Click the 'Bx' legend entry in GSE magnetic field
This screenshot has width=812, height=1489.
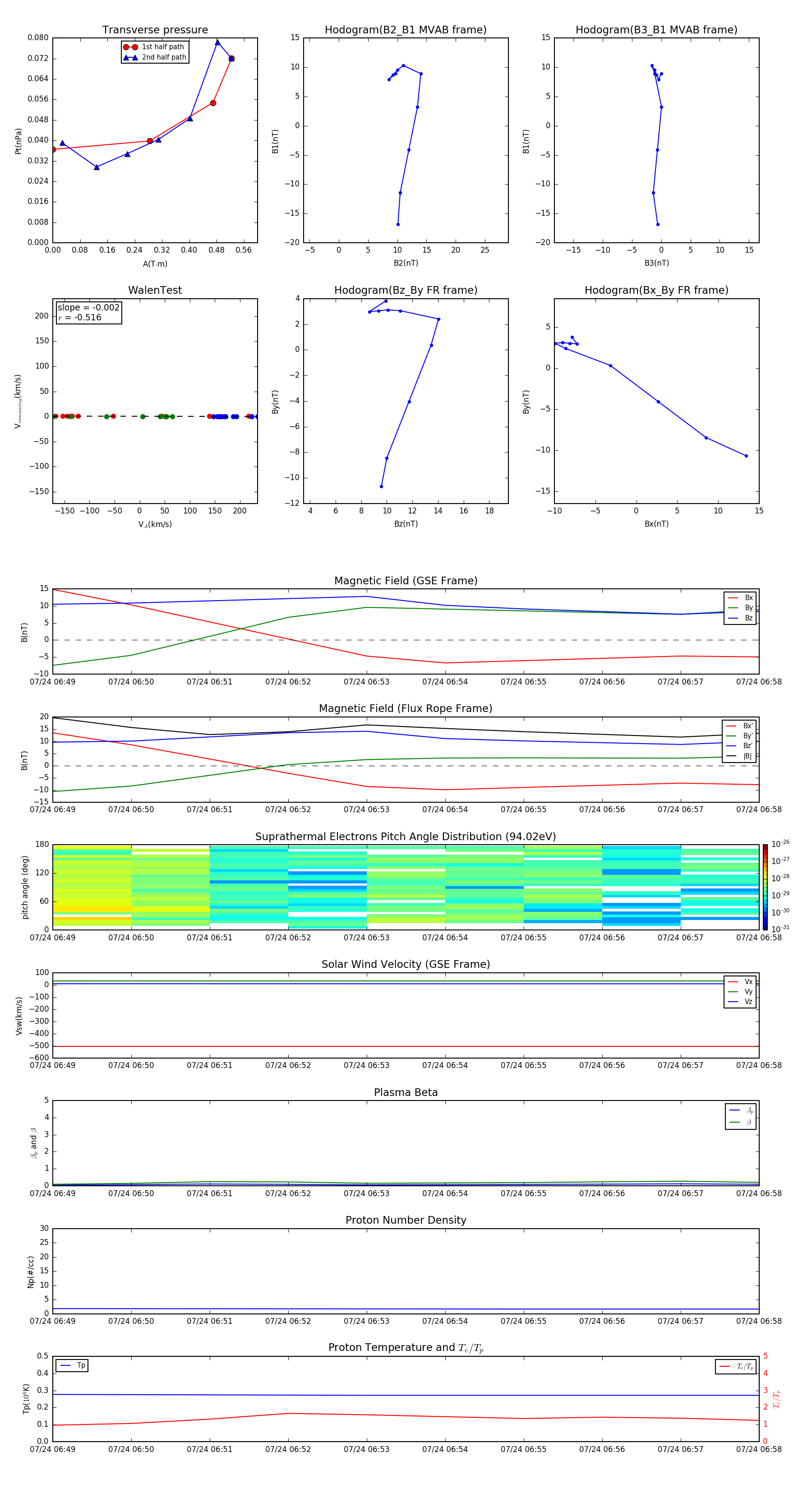pos(740,598)
